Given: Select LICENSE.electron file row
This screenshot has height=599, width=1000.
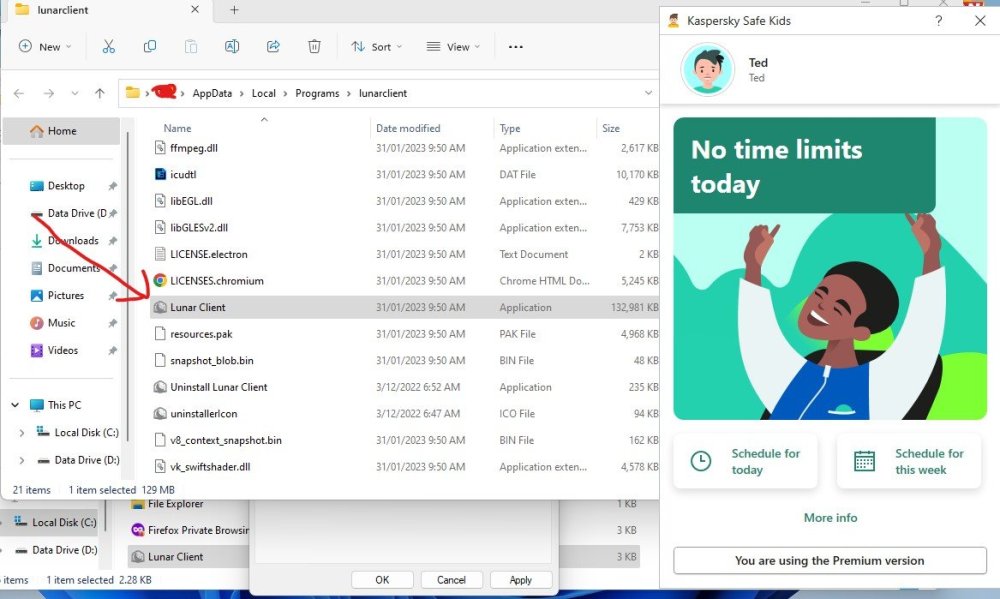Looking at the screenshot, I should click(406, 254).
